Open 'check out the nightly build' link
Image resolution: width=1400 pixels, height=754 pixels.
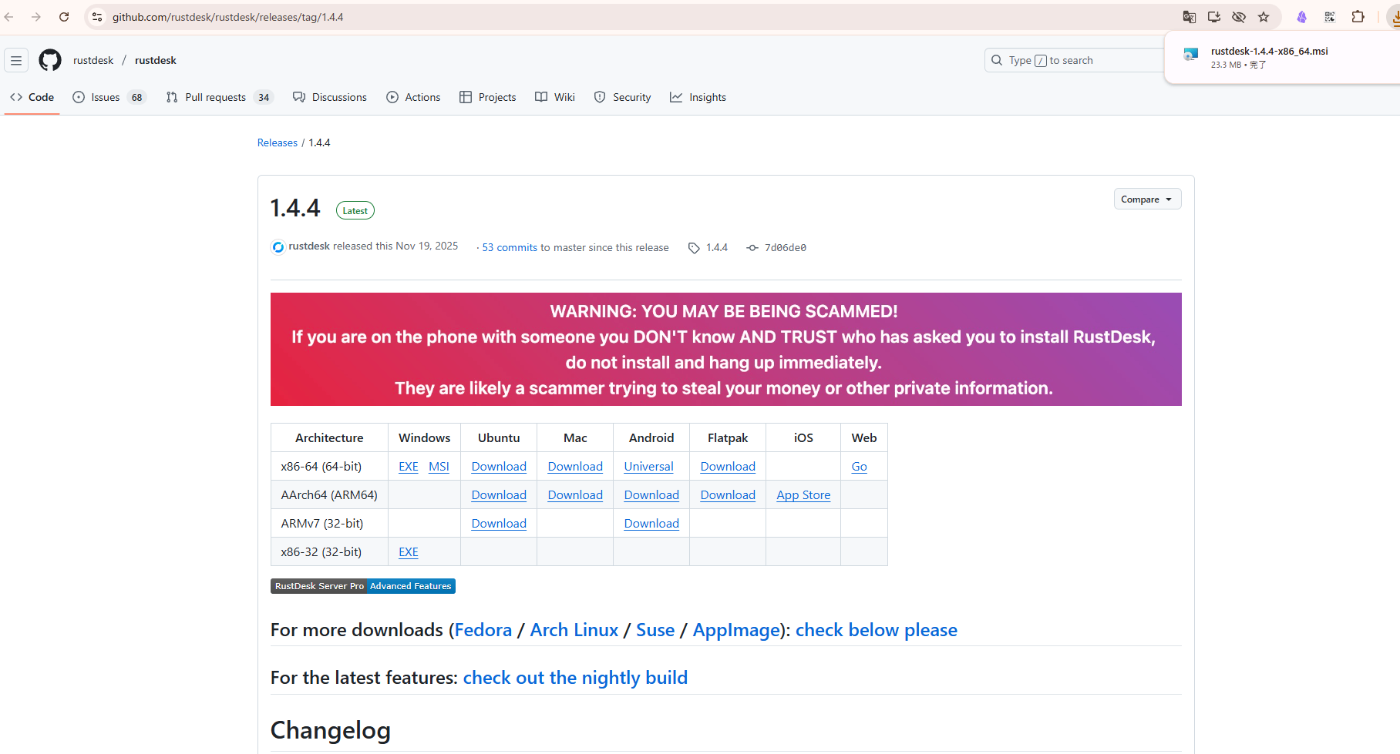[575, 678]
